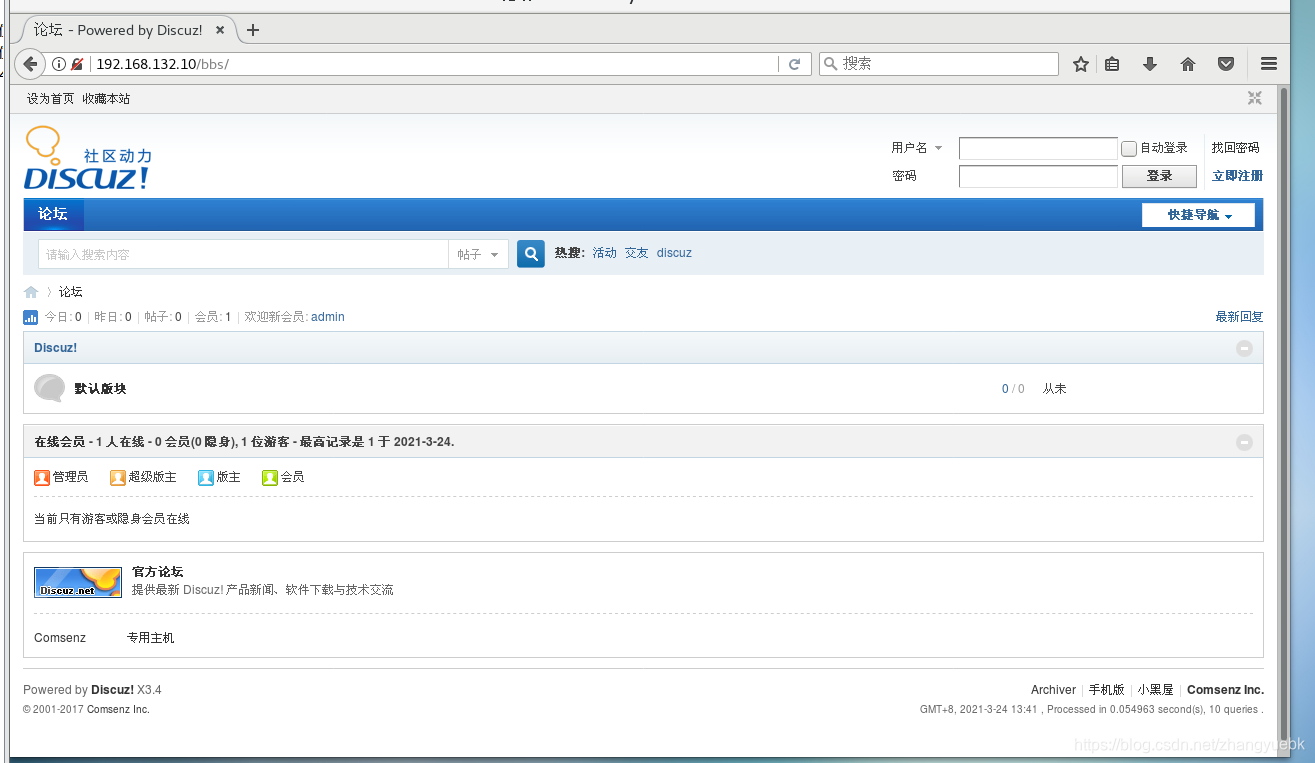This screenshot has height=763, width=1315.
Task: Open the downloads arrow icon
Action: (1150, 64)
